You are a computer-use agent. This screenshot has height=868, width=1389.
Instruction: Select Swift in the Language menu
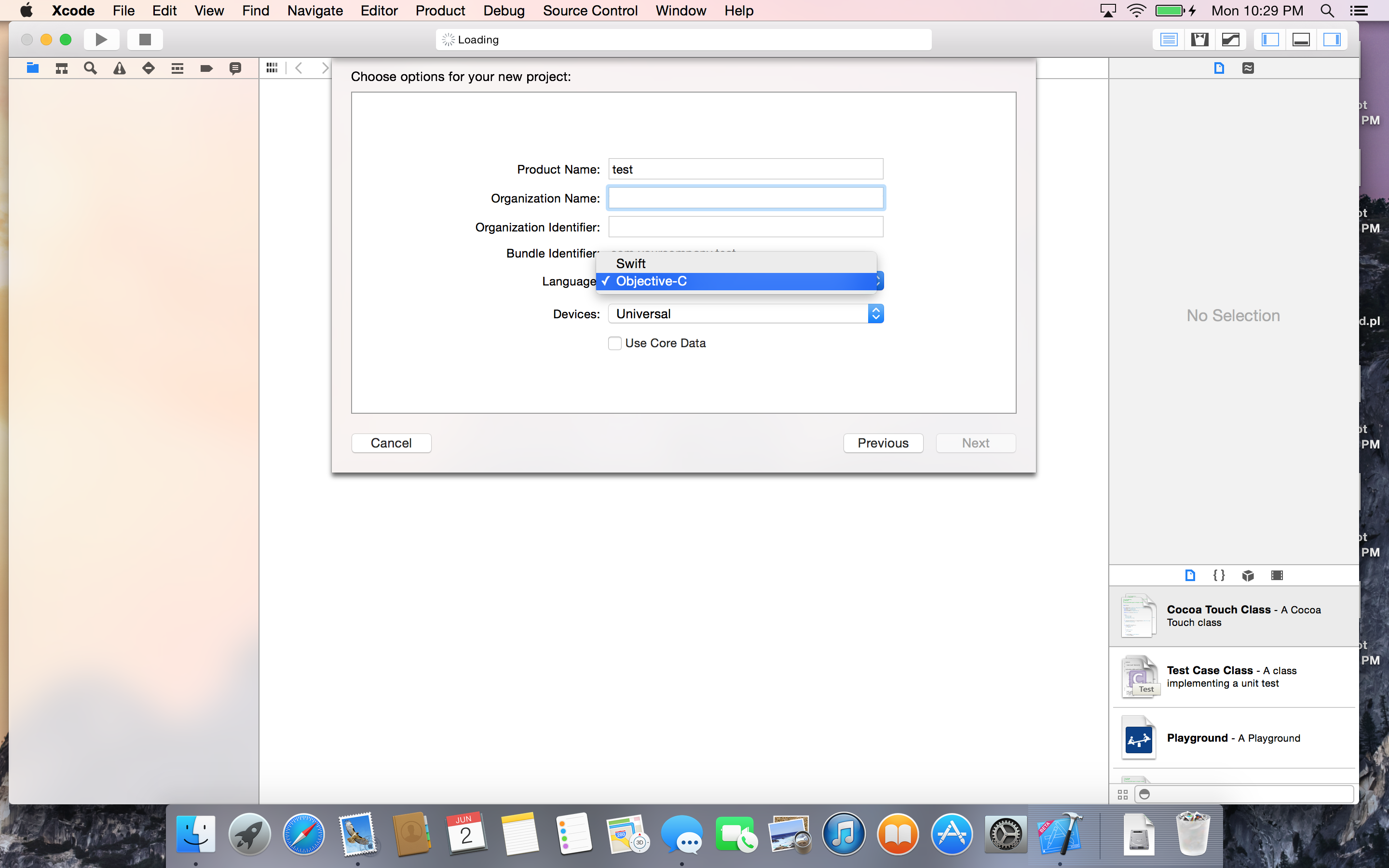click(x=631, y=263)
